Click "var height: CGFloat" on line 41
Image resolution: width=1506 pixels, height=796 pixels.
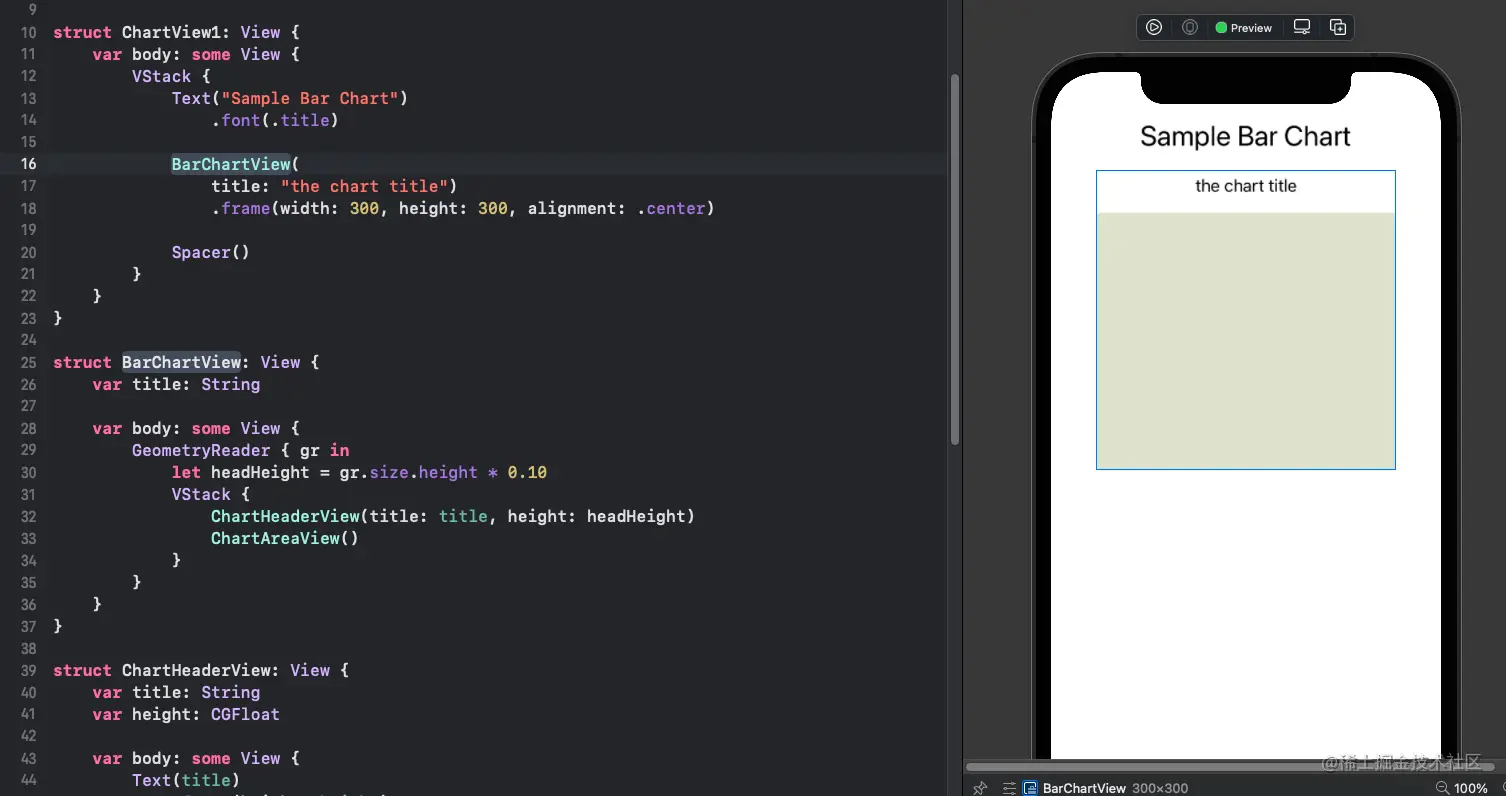pyautogui.click(x=186, y=714)
